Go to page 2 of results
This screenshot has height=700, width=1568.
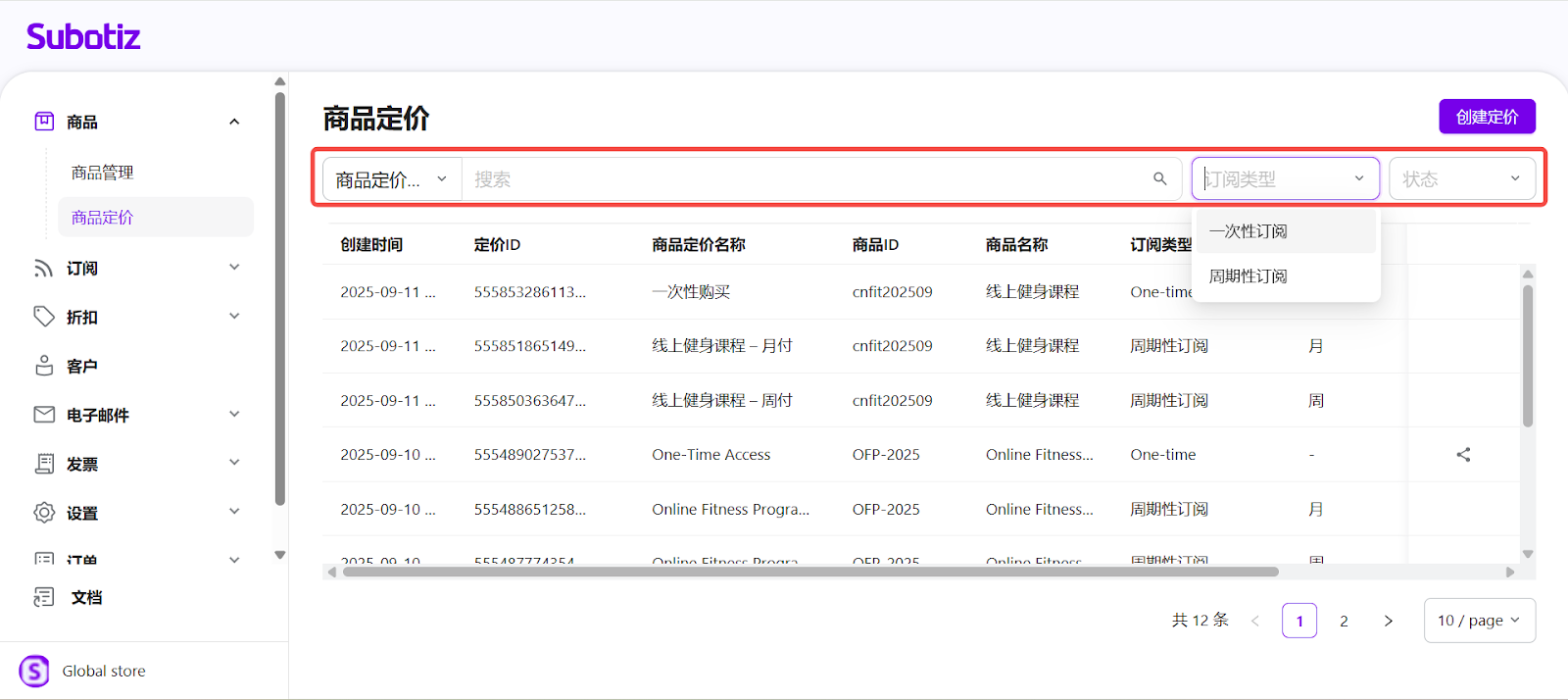[1344, 621]
